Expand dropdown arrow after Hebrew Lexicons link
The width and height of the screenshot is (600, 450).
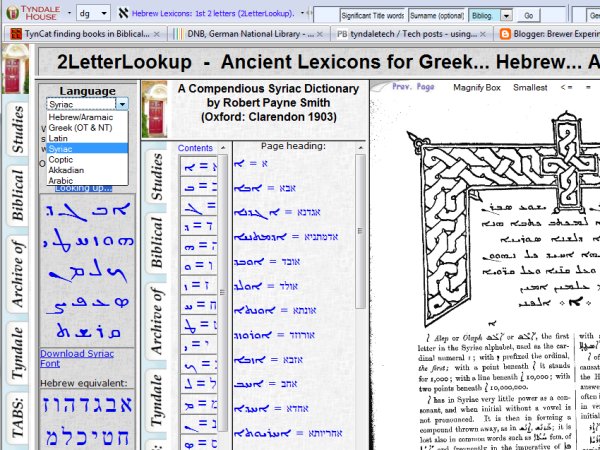[x=302, y=13]
